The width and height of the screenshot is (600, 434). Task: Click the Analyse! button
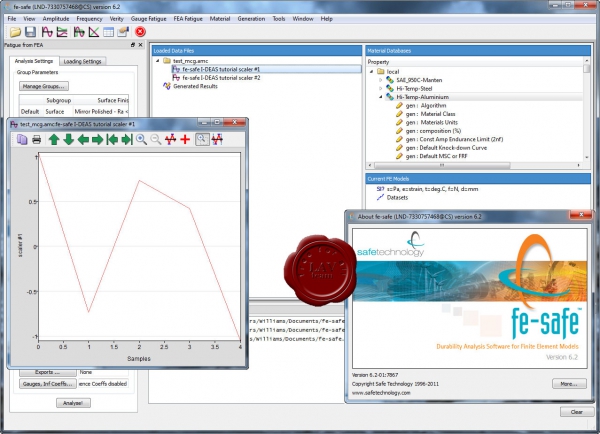[x=73, y=403]
